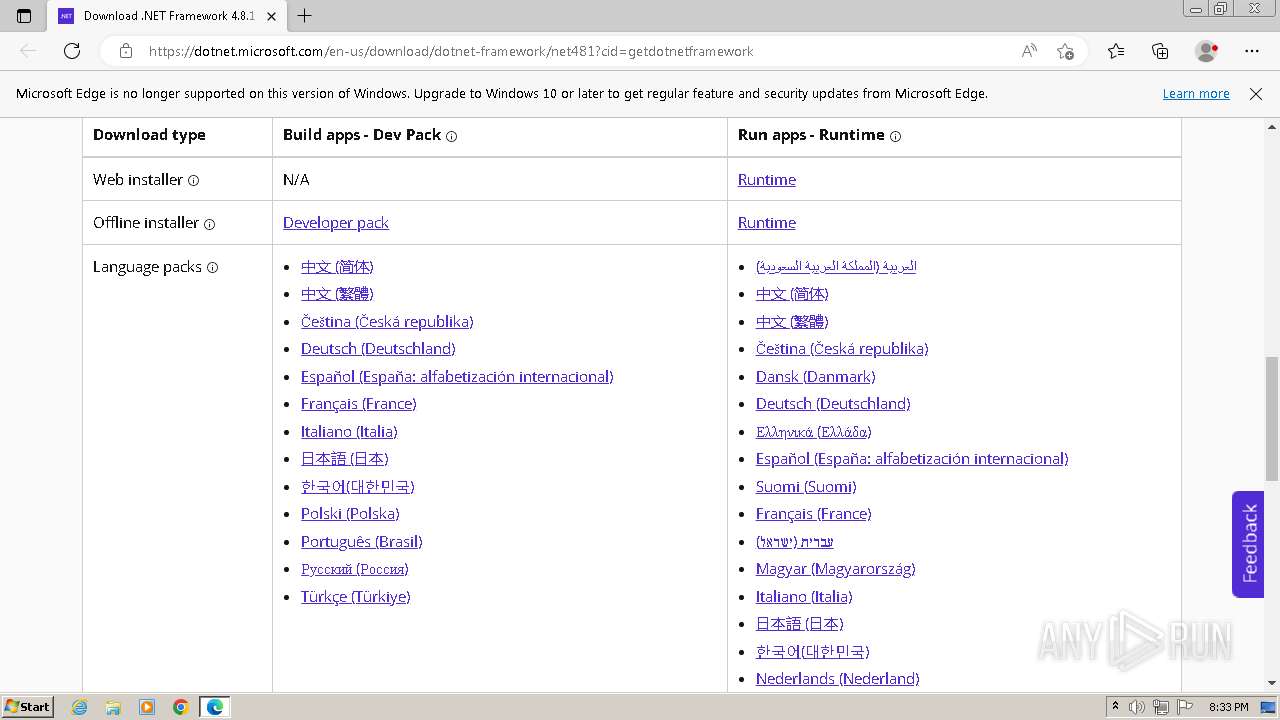1280x720 pixels.
Task: Download Runtime Hebrew language pack
Action: [x=795, y=542]
